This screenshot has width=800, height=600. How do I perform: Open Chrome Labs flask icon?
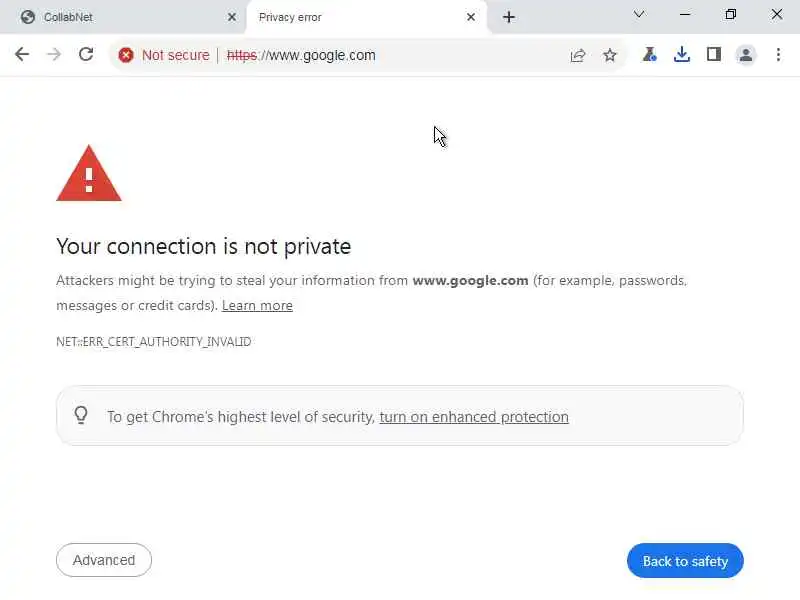[650, 55]
